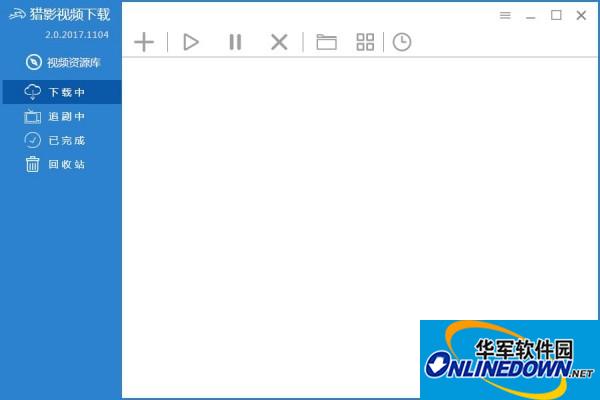Image resolution: width=600 pixels, height=400 pixels.
Task: Minimize the 猎影视频下载 window
Action: click(x=531, y=17)
